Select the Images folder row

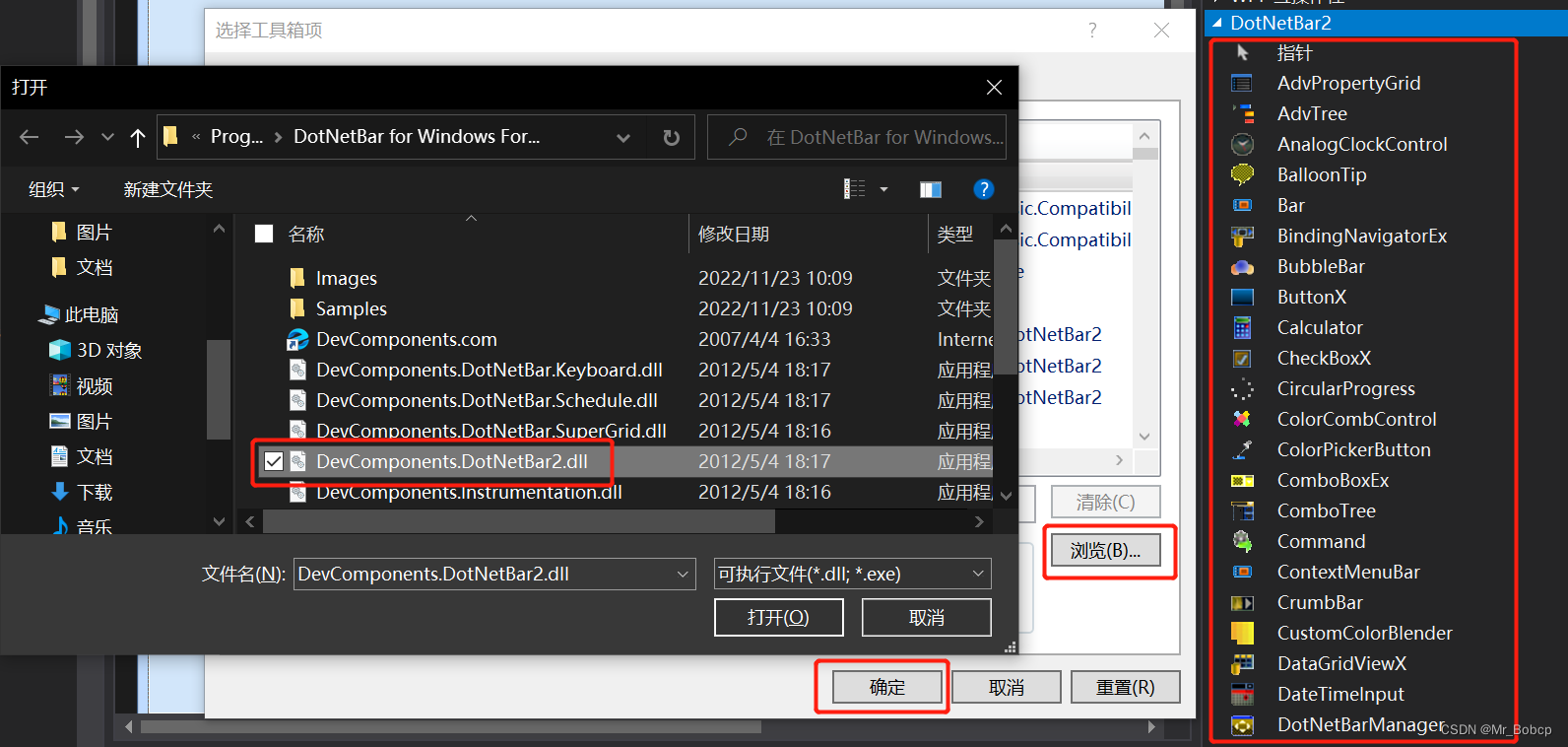621,279
